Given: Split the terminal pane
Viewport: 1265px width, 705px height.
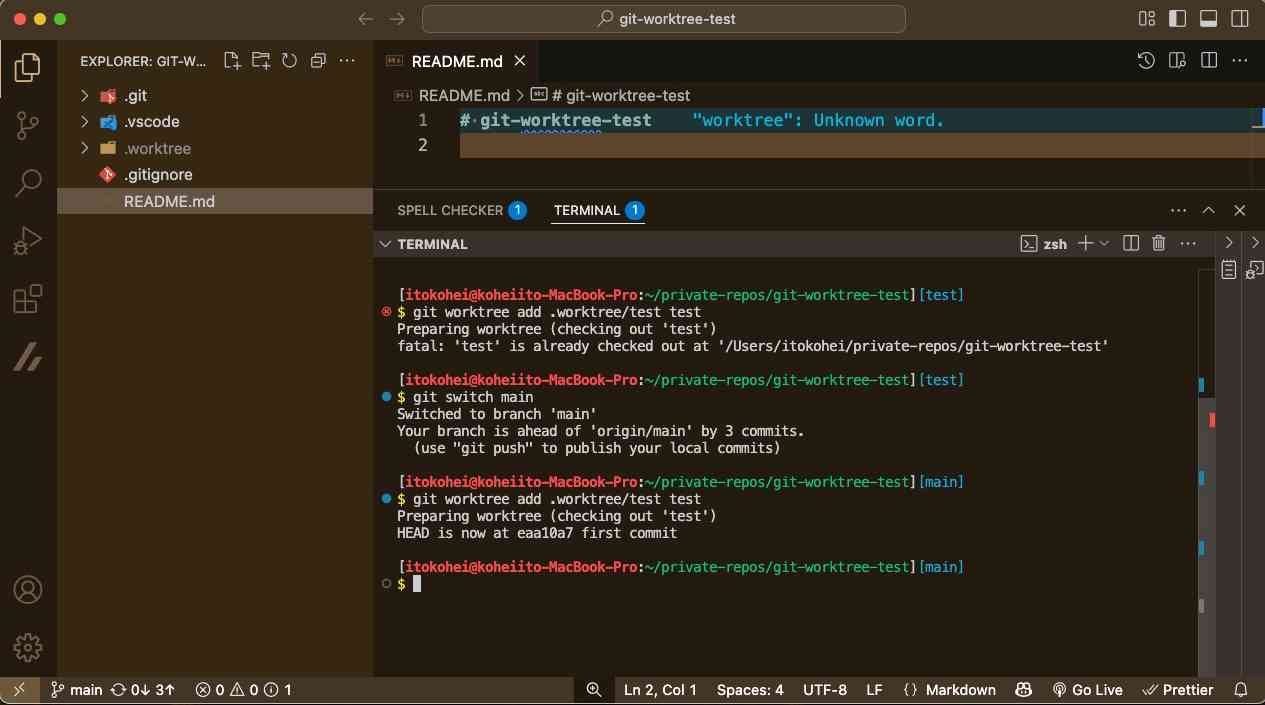Looking at the screenshot, I should click(1131, 243).
